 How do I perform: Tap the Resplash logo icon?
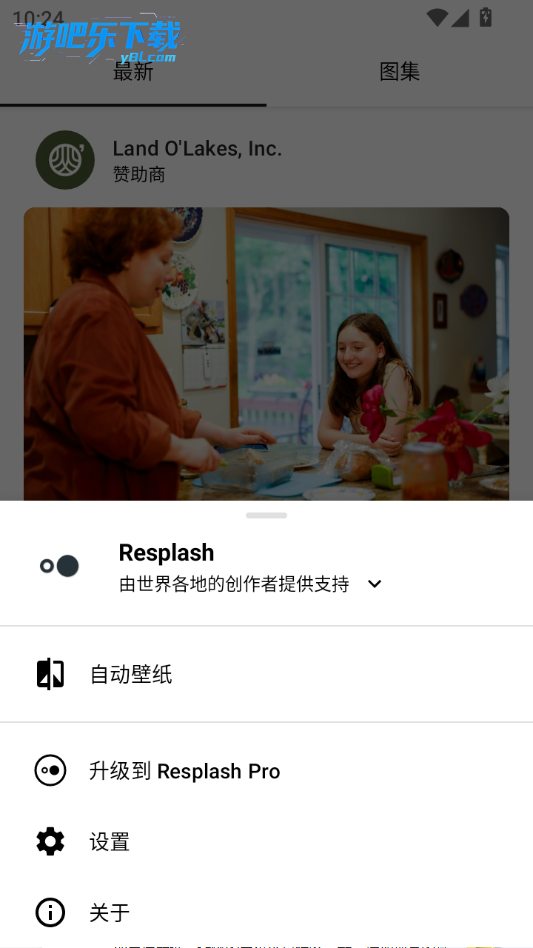(60, 566)
